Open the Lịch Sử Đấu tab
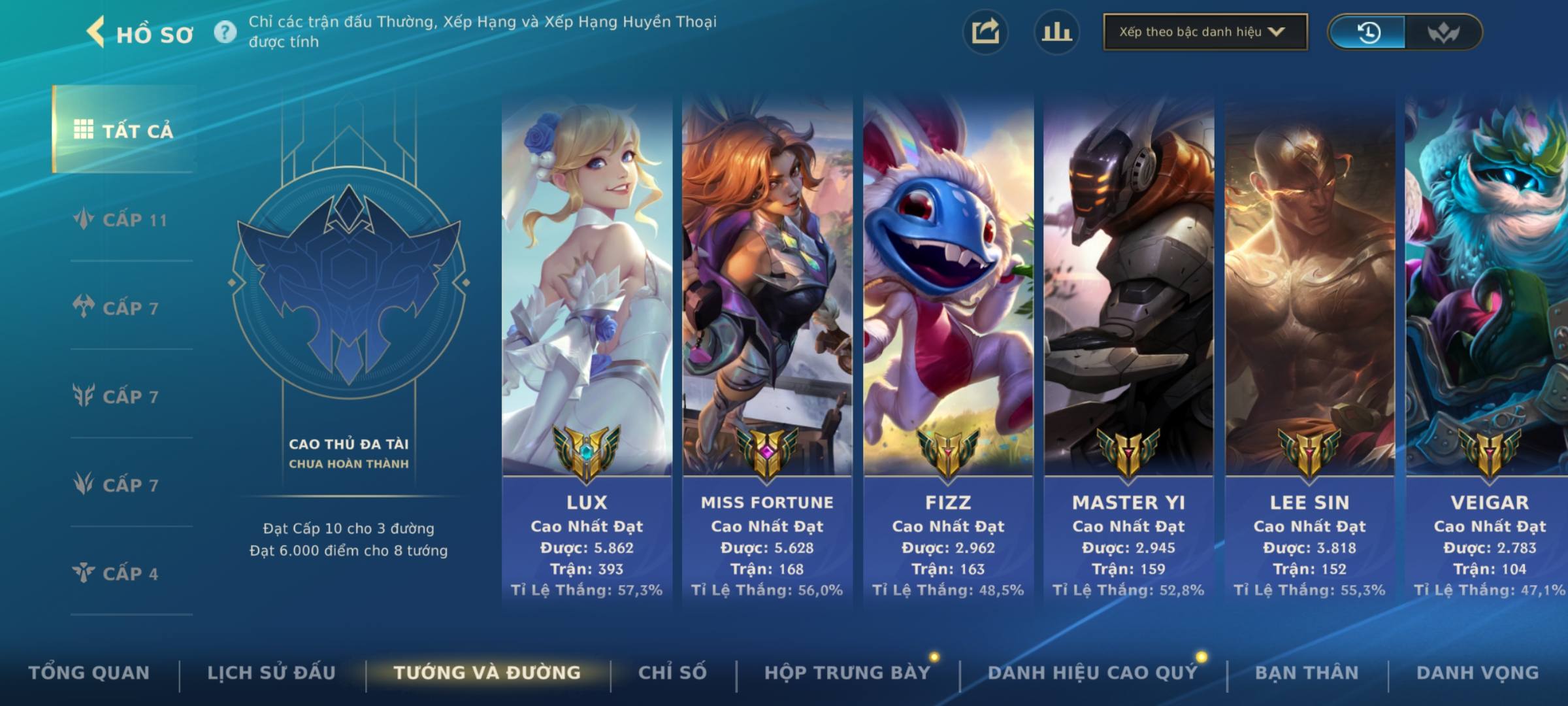Image resolution: width=1568 pixels, height=706 pixels. [x=271, y=673]
